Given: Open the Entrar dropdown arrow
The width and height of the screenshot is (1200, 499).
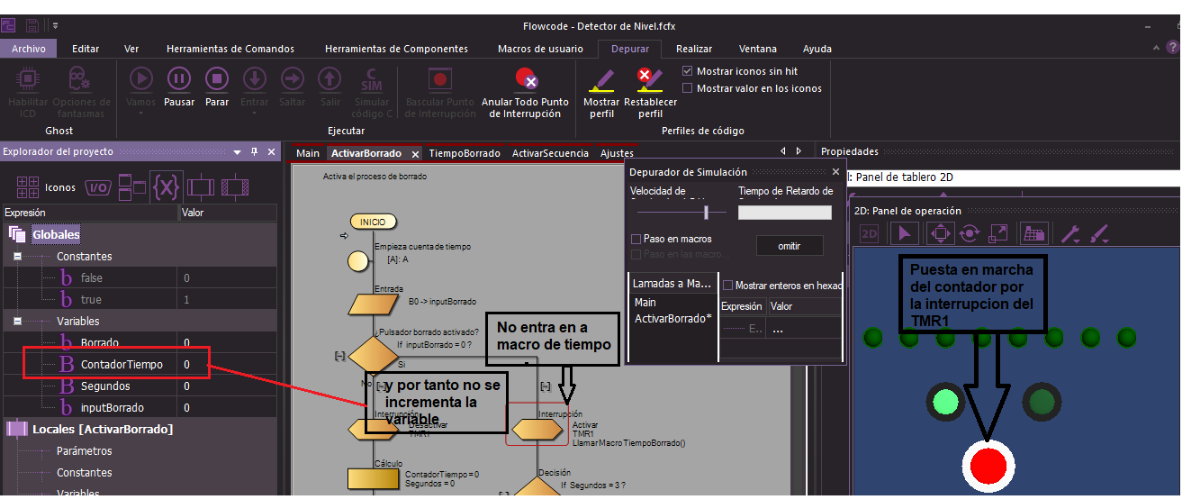Looking at the screenshot, I should coord(254,113).
